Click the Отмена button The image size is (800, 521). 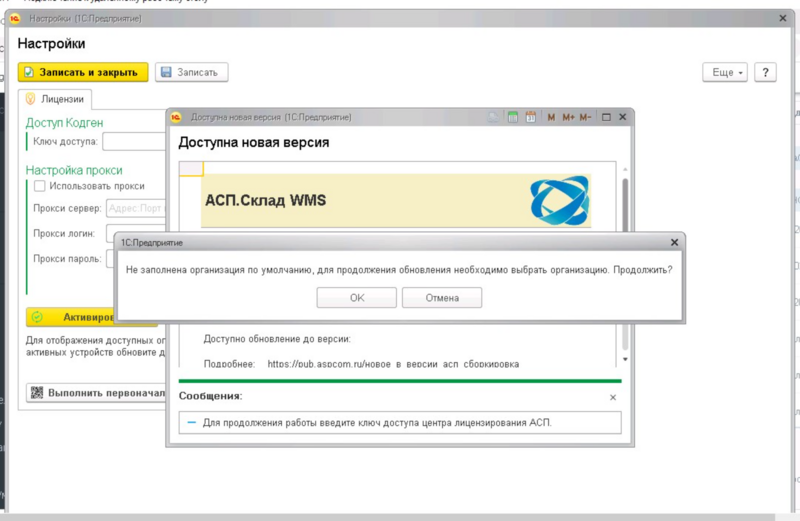[442, 297]
